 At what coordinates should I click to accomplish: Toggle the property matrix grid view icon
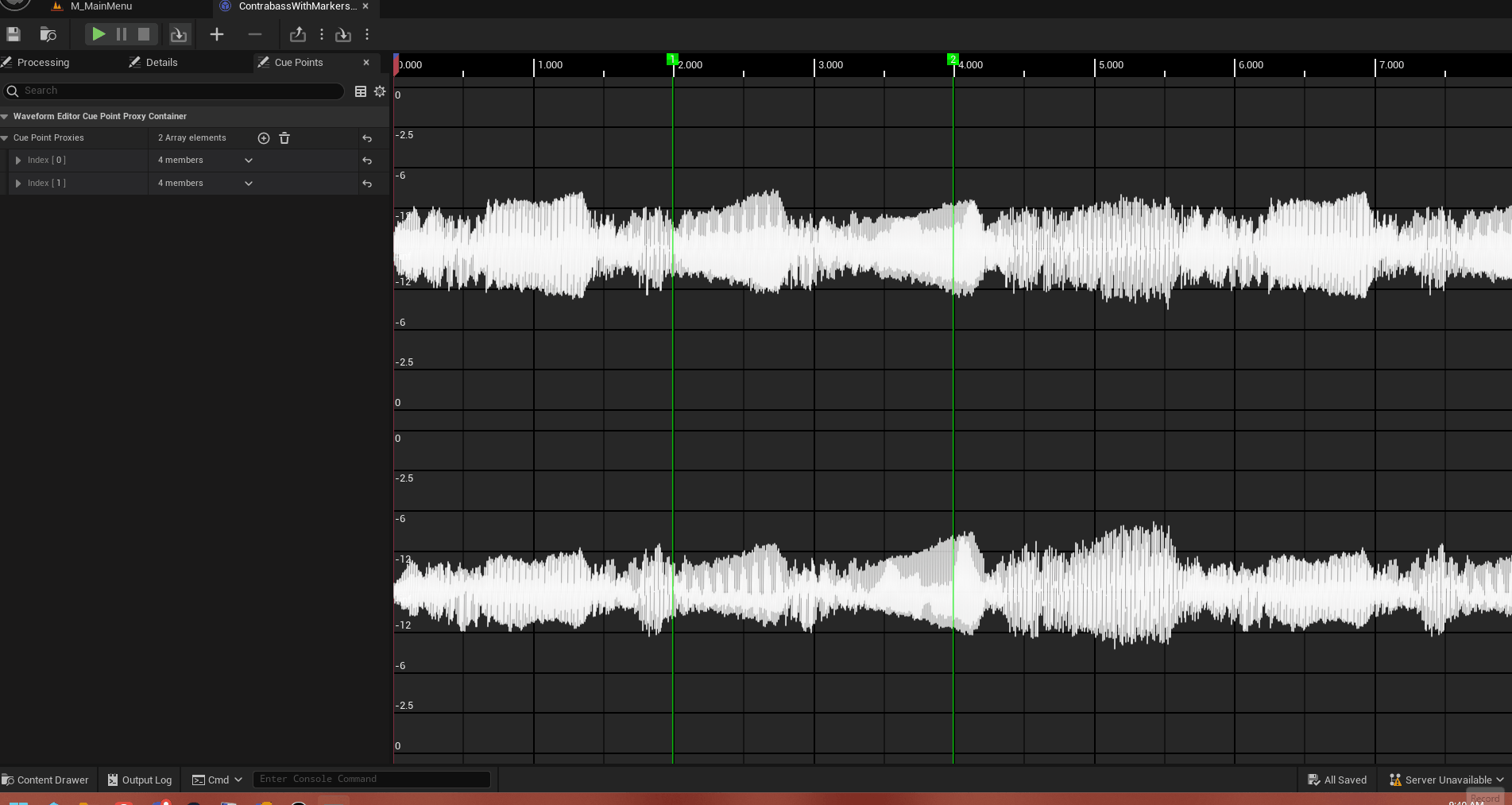click(x=361, y=91)
